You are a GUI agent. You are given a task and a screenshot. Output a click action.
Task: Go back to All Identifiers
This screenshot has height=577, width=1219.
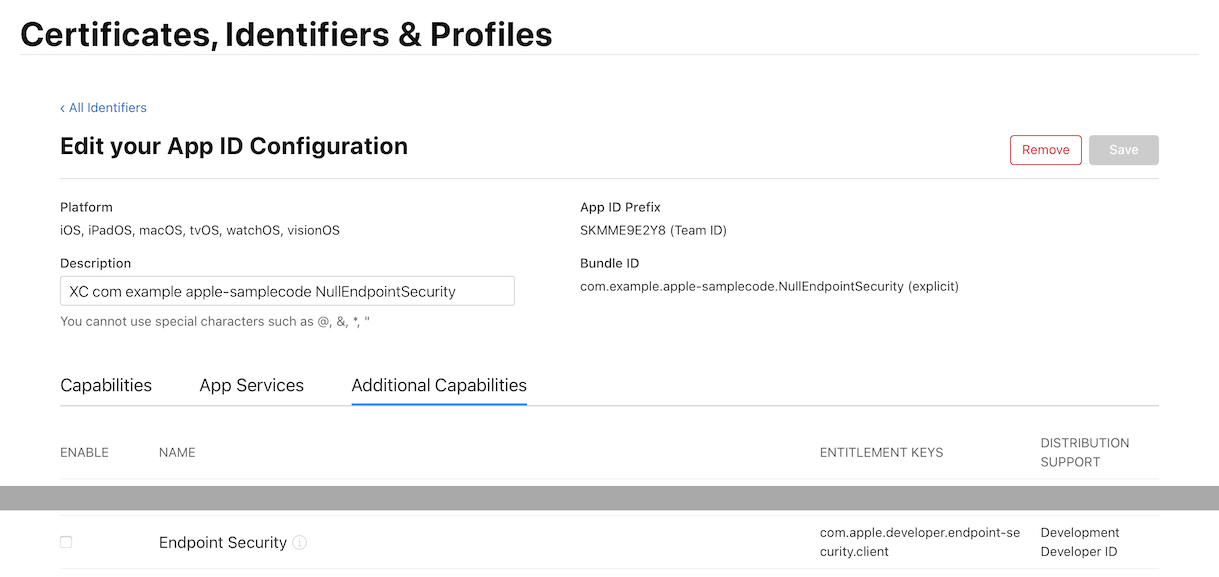point(107,108)
